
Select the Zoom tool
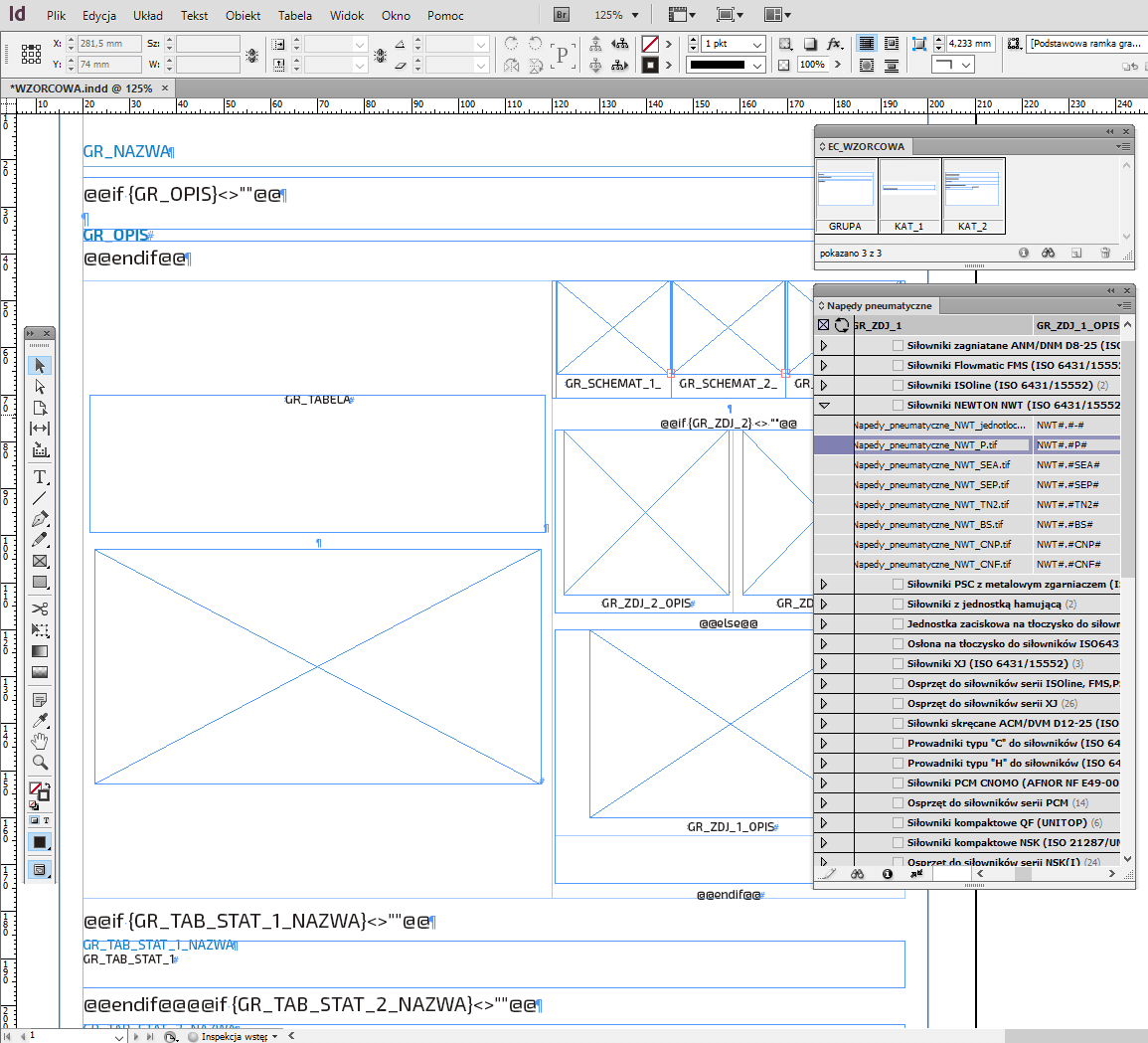tap(40, 763)
